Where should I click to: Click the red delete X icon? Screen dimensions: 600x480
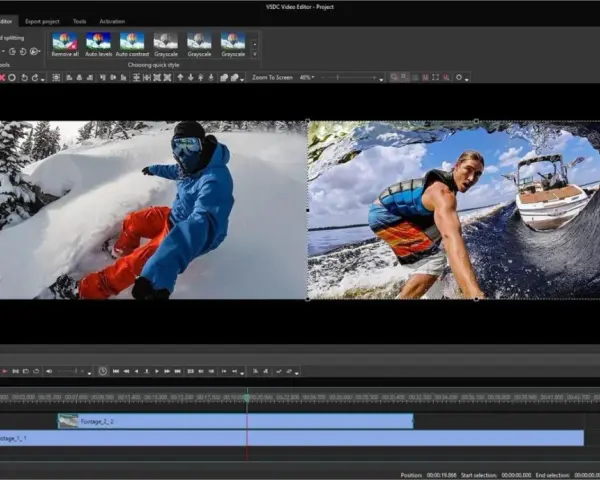(2, 78)
